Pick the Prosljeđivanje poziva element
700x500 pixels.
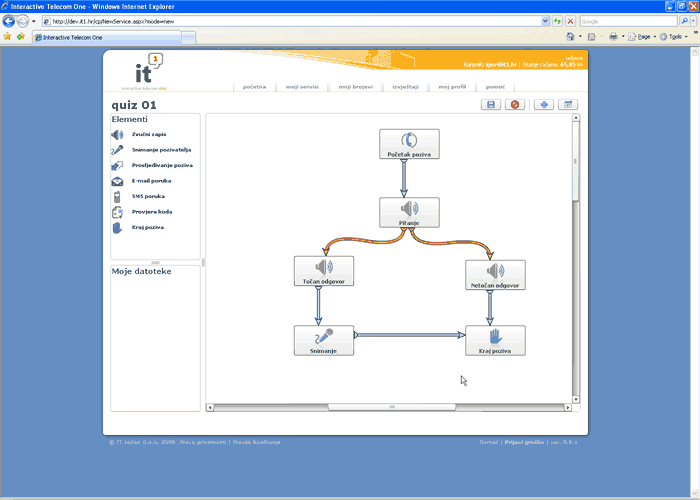click(162, 165)
